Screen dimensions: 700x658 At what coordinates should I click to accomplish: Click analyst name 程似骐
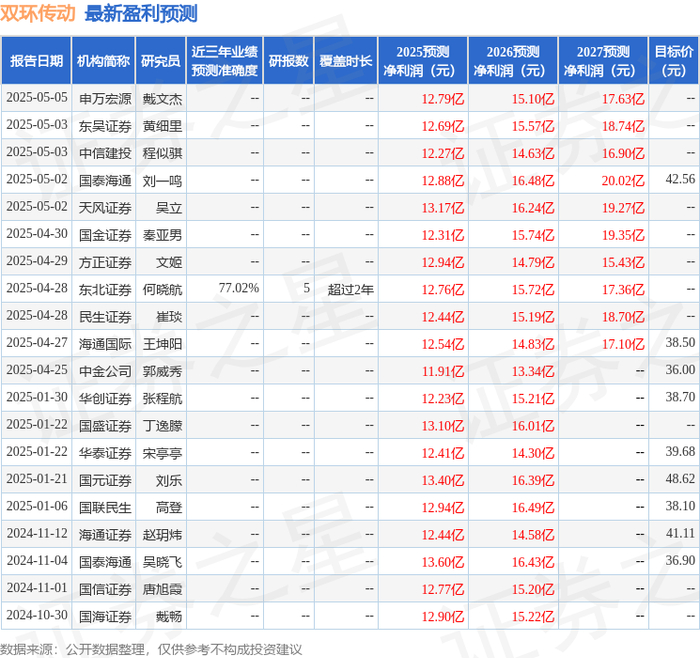pyautogui.click(x=162, y=154)
